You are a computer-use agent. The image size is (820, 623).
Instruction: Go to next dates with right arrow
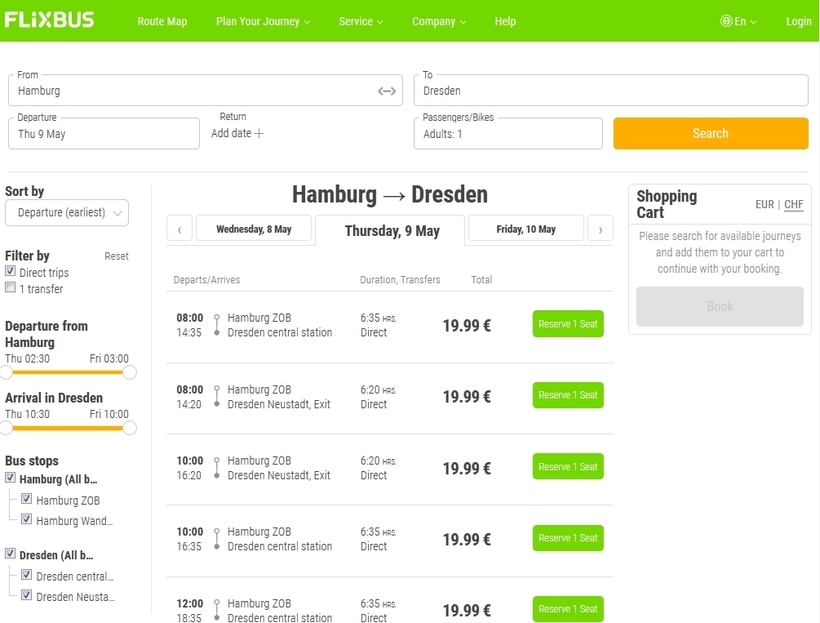[x=600, y=229]
